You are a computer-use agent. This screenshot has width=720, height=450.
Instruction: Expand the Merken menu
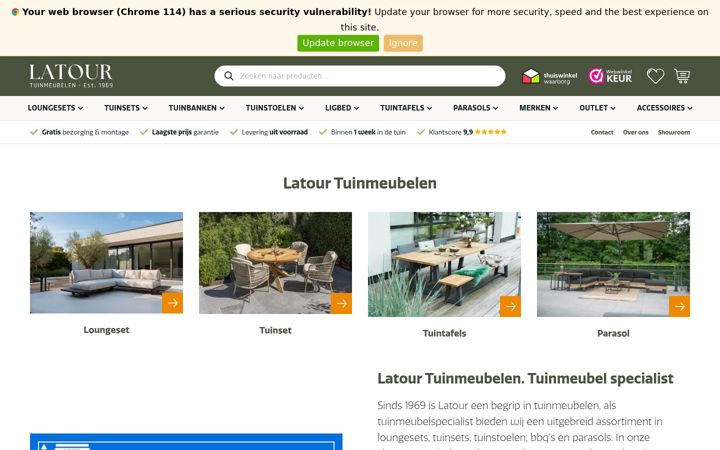539,108
